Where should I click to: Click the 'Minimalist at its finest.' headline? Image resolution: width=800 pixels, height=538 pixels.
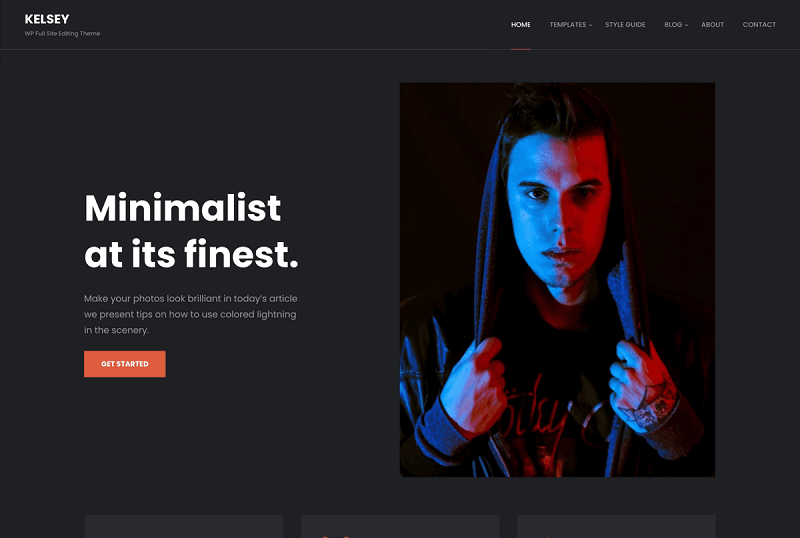pyautogui.click(x=191, y=231)
